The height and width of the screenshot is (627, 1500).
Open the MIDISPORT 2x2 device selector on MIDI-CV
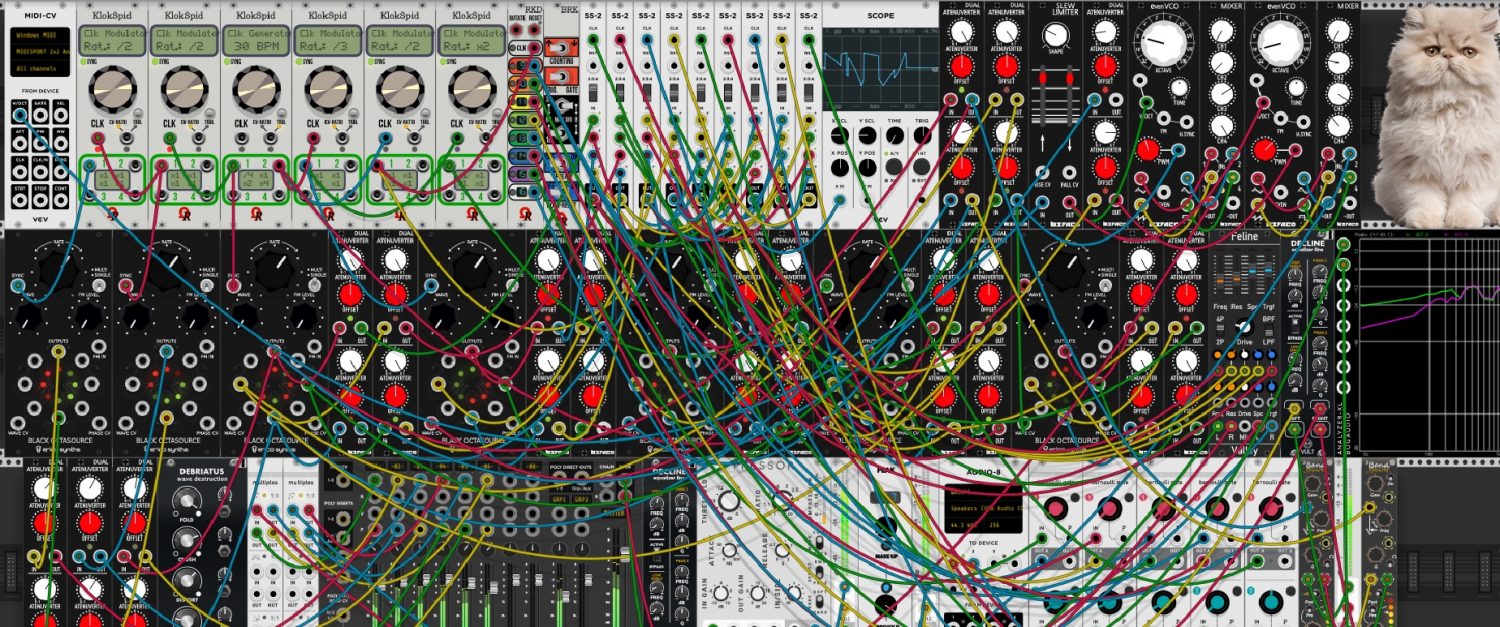[40, 52]
